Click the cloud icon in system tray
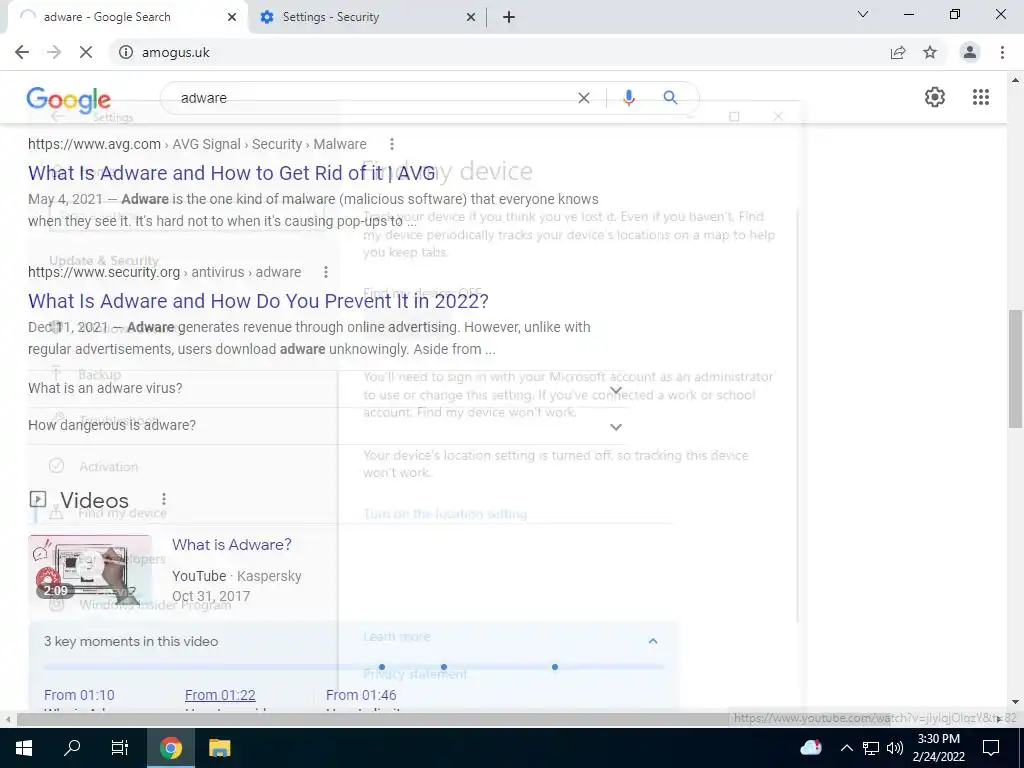Viewport: 1024px width, 768px height. 810,747
